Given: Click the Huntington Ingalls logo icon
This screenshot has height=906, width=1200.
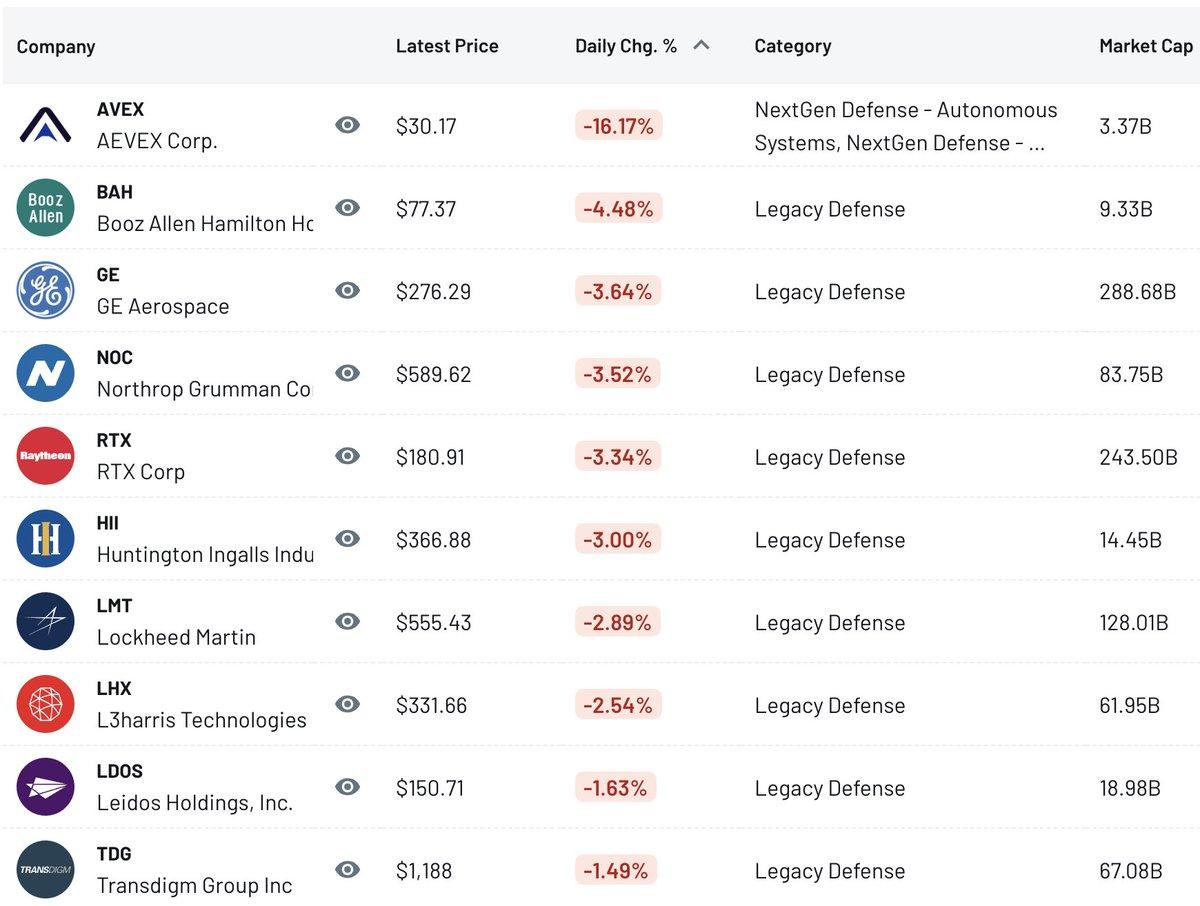Looking at the screenshot, I should [45, 539].
